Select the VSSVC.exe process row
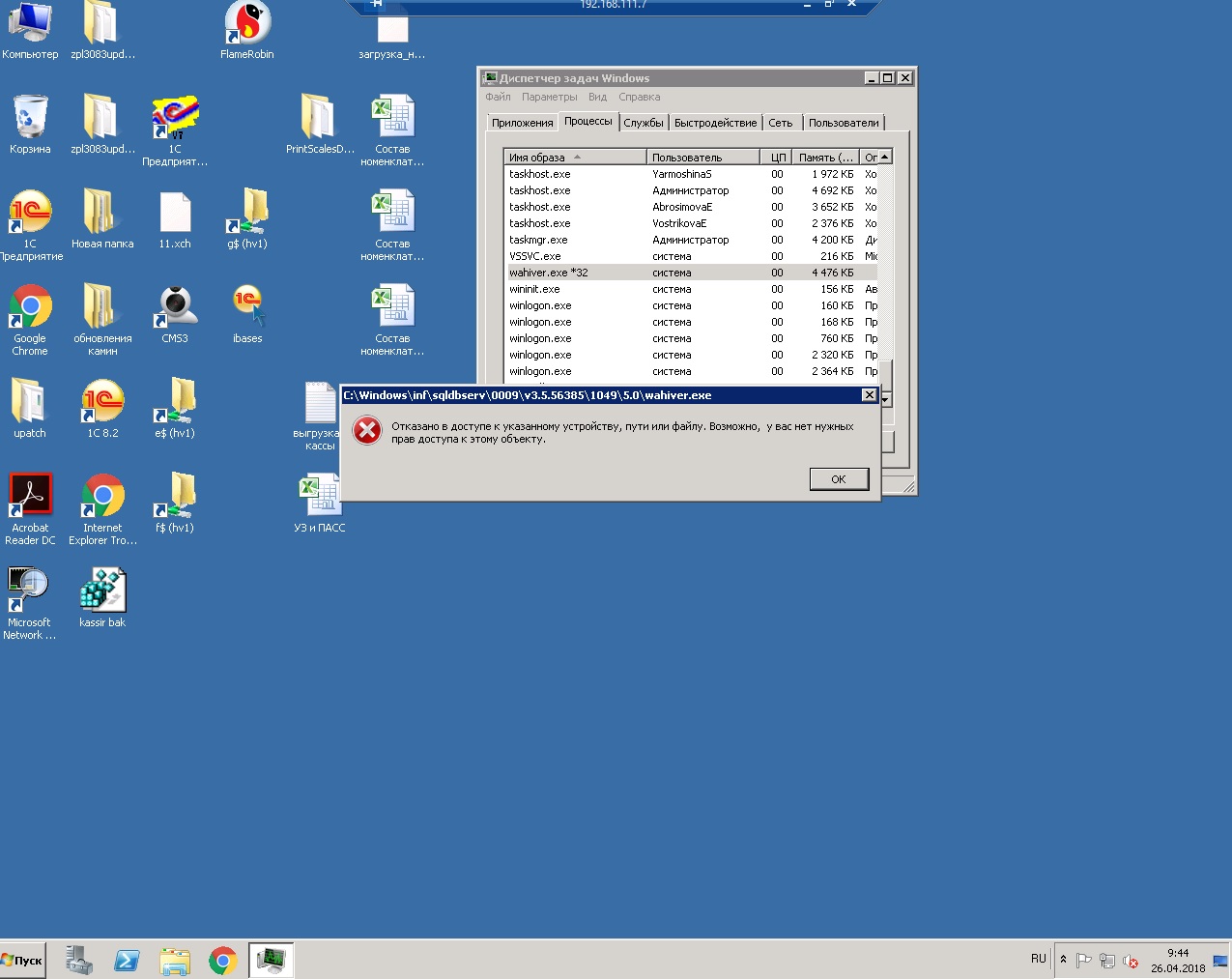Image resolution: width=1232 pixels, height=979 pixels. tap(691, 256)
